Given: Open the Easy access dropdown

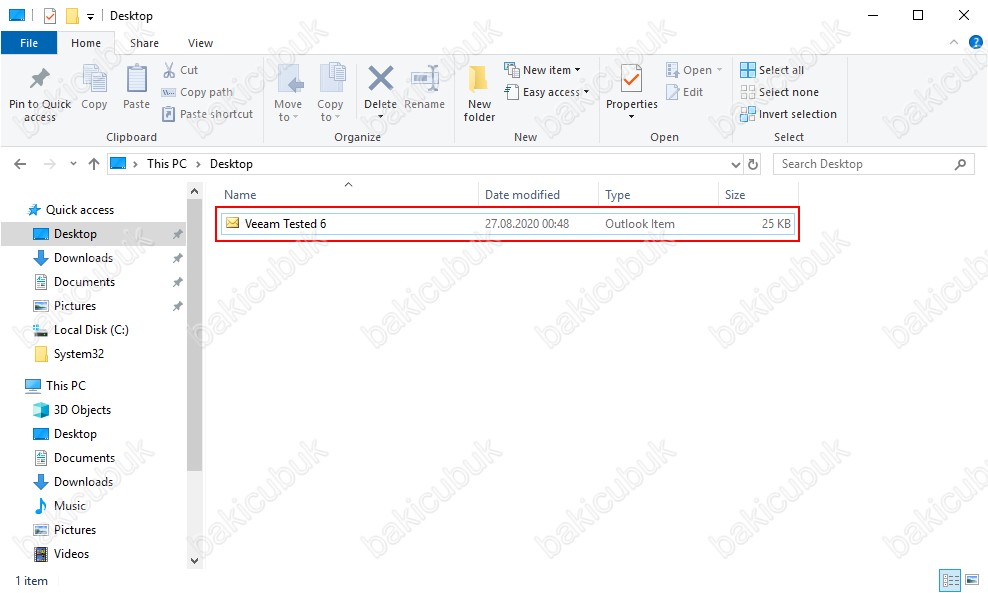Looking at the screenshot, I should (547, 92).
